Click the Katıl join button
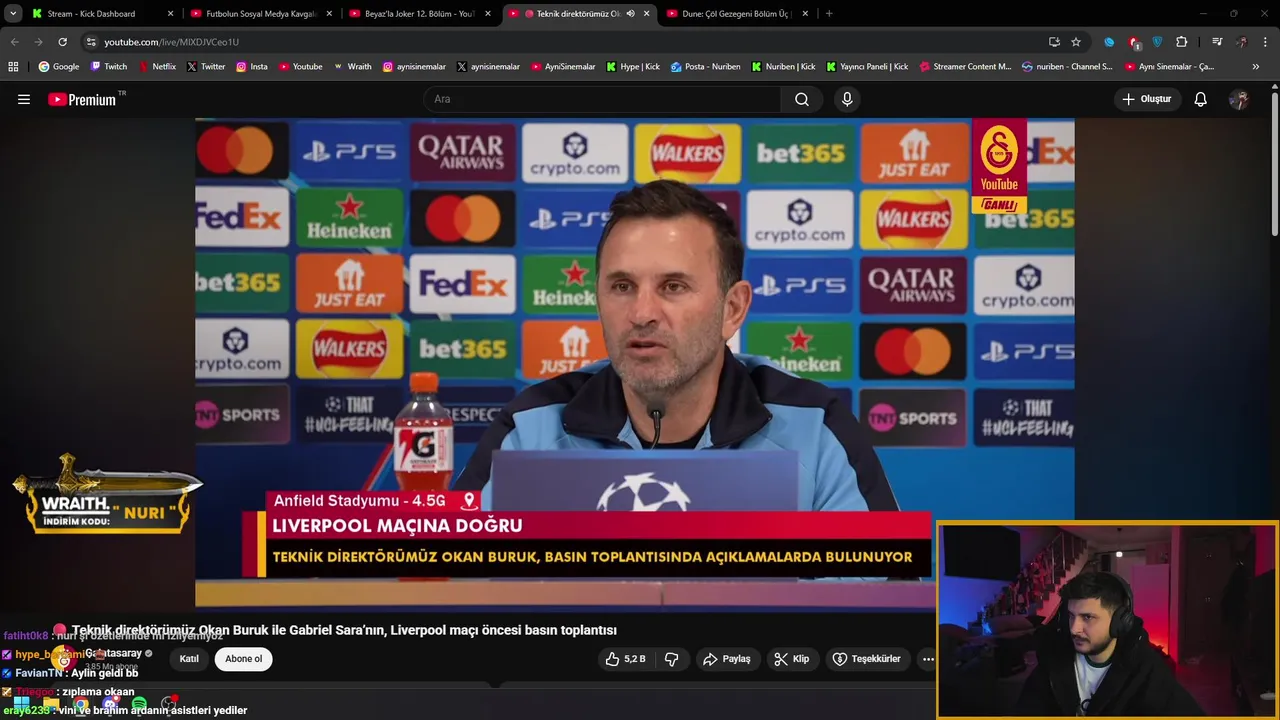1280x720 pixels. [x=189, y=659]
